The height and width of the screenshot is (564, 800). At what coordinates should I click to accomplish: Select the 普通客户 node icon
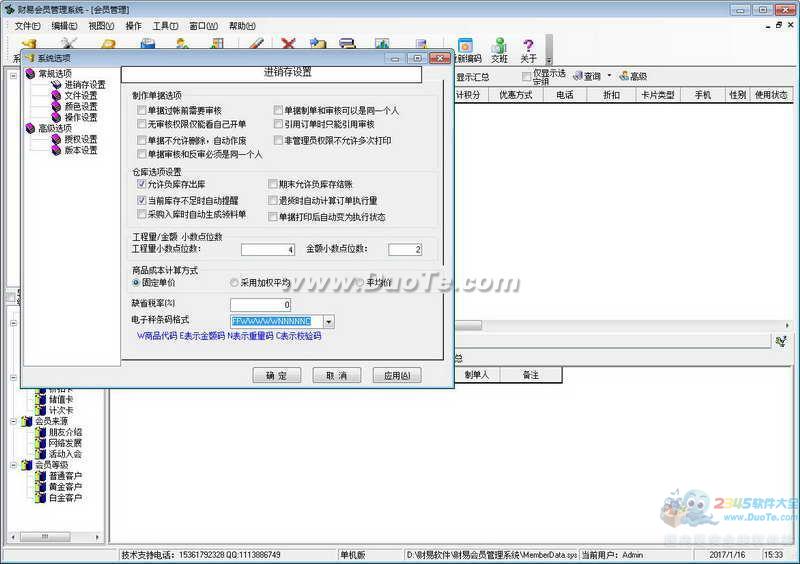[x=41, y=476]
